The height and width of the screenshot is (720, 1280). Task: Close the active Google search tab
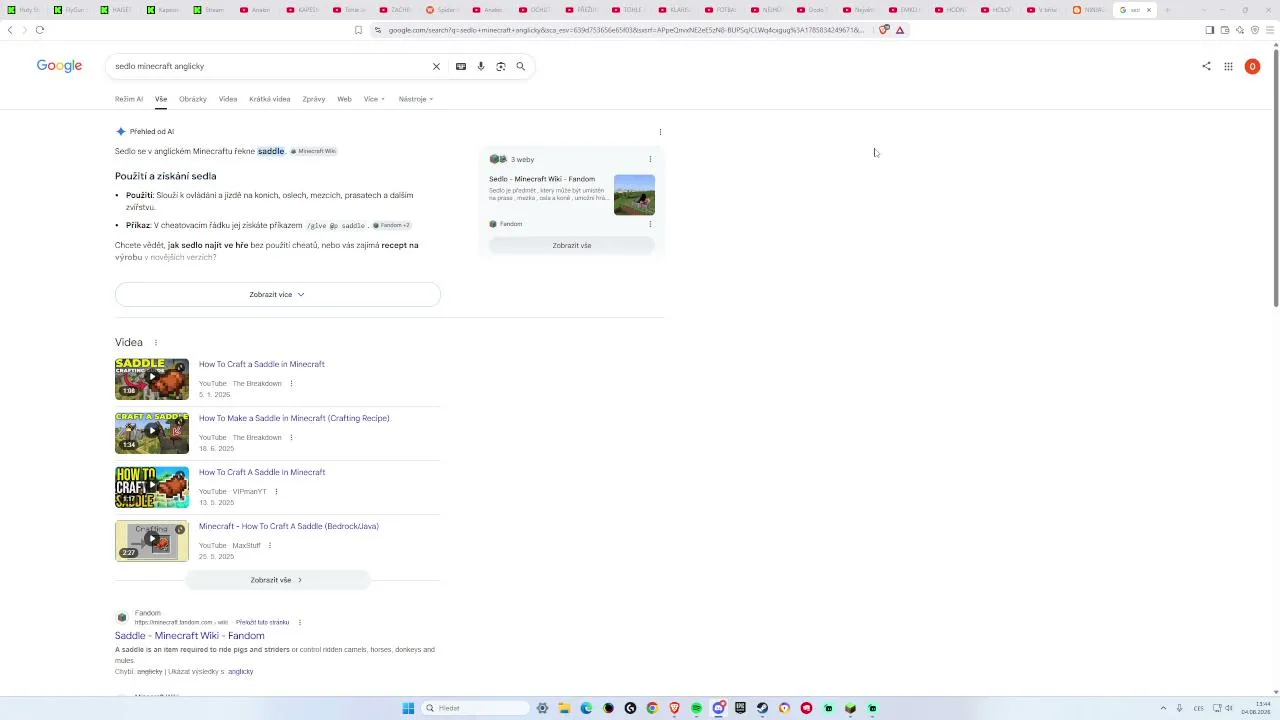point(1148,10)
